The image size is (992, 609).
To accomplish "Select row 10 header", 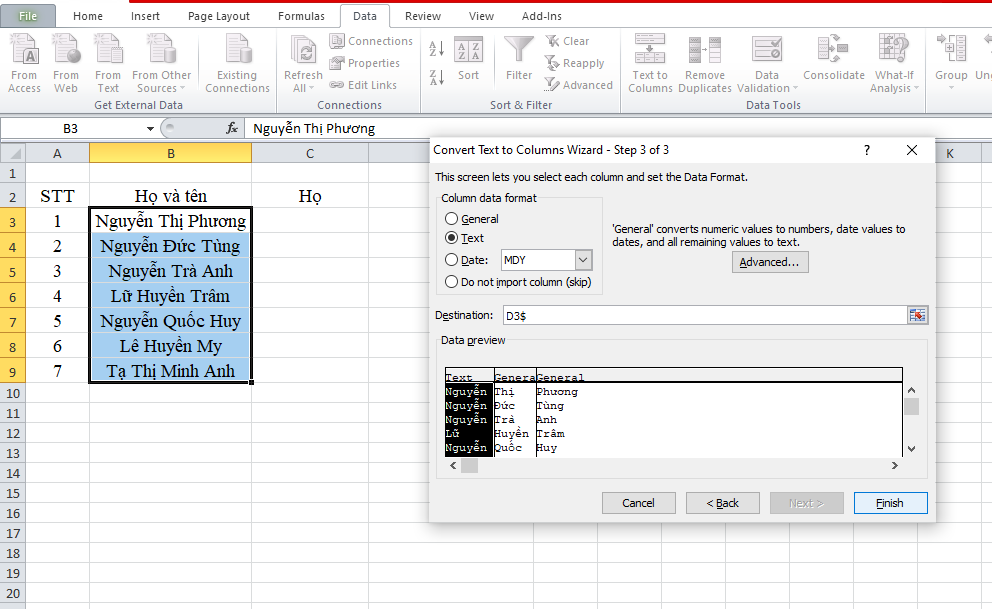I will [13, 393].
